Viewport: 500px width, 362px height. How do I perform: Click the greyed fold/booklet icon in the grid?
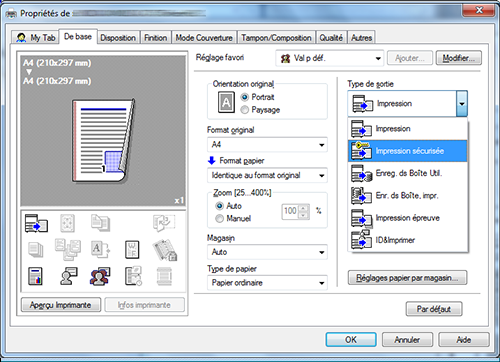point(164,223)
